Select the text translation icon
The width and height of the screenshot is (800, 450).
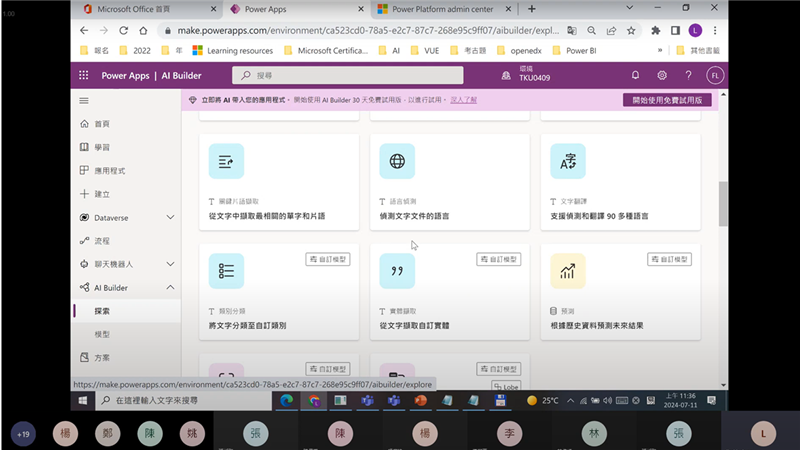568,161
